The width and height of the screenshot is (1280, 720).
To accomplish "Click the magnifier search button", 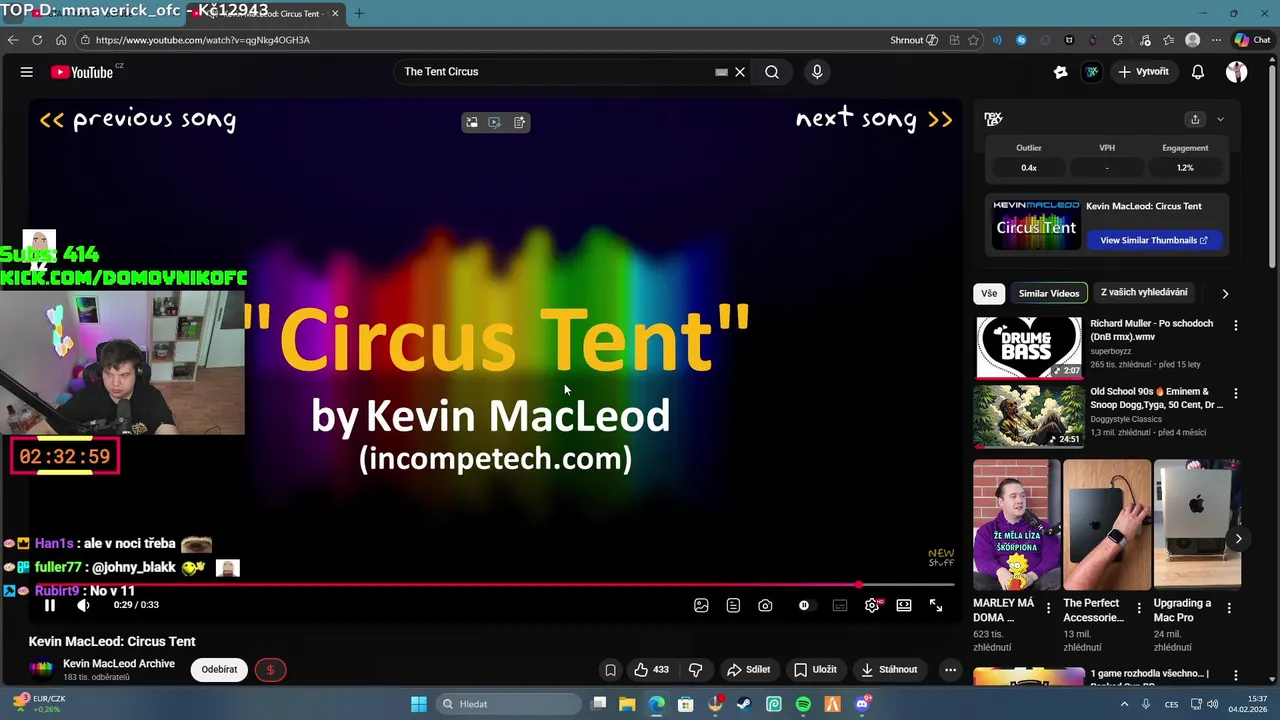I will click(772, 72).
